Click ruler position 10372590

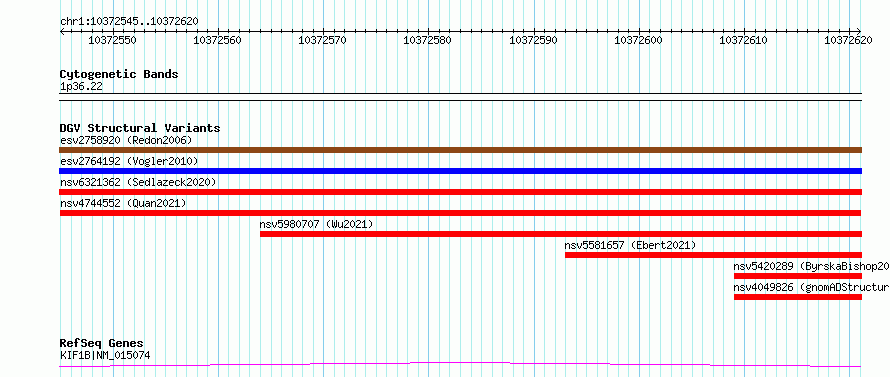(x=534, y=40)
